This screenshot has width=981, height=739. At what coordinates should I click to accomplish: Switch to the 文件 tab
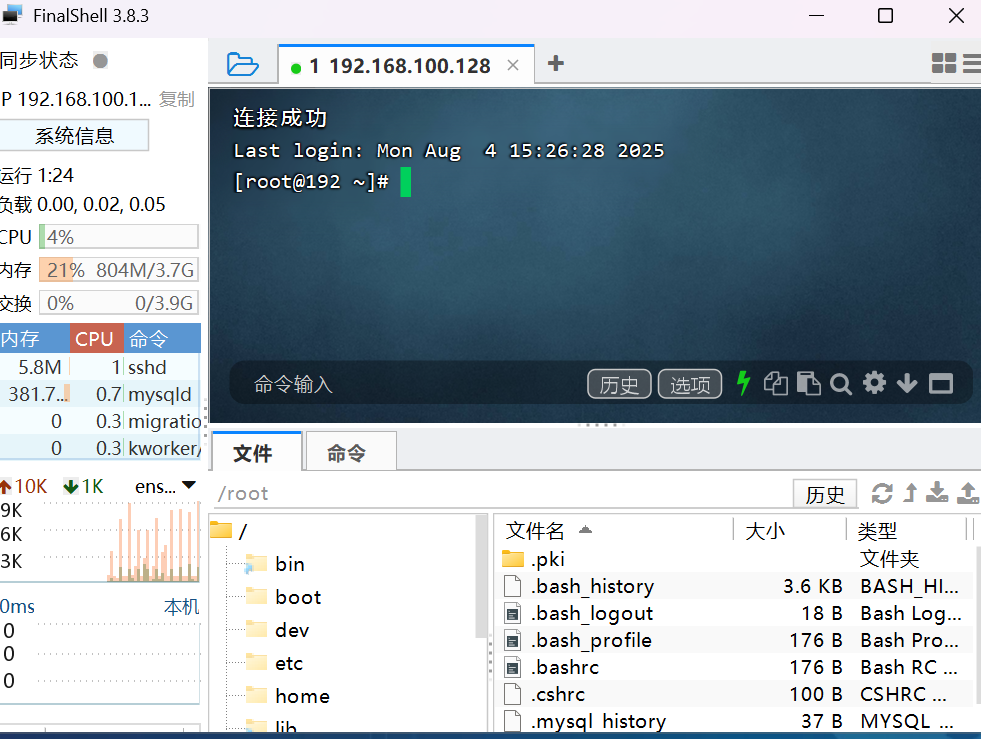pyautogui.click(x=257, y=452)
